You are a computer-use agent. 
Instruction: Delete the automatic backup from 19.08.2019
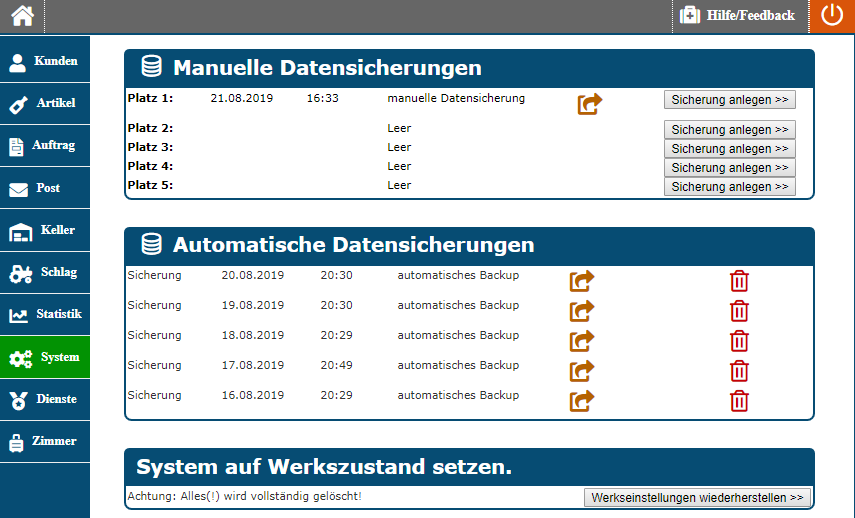[739, 311]
